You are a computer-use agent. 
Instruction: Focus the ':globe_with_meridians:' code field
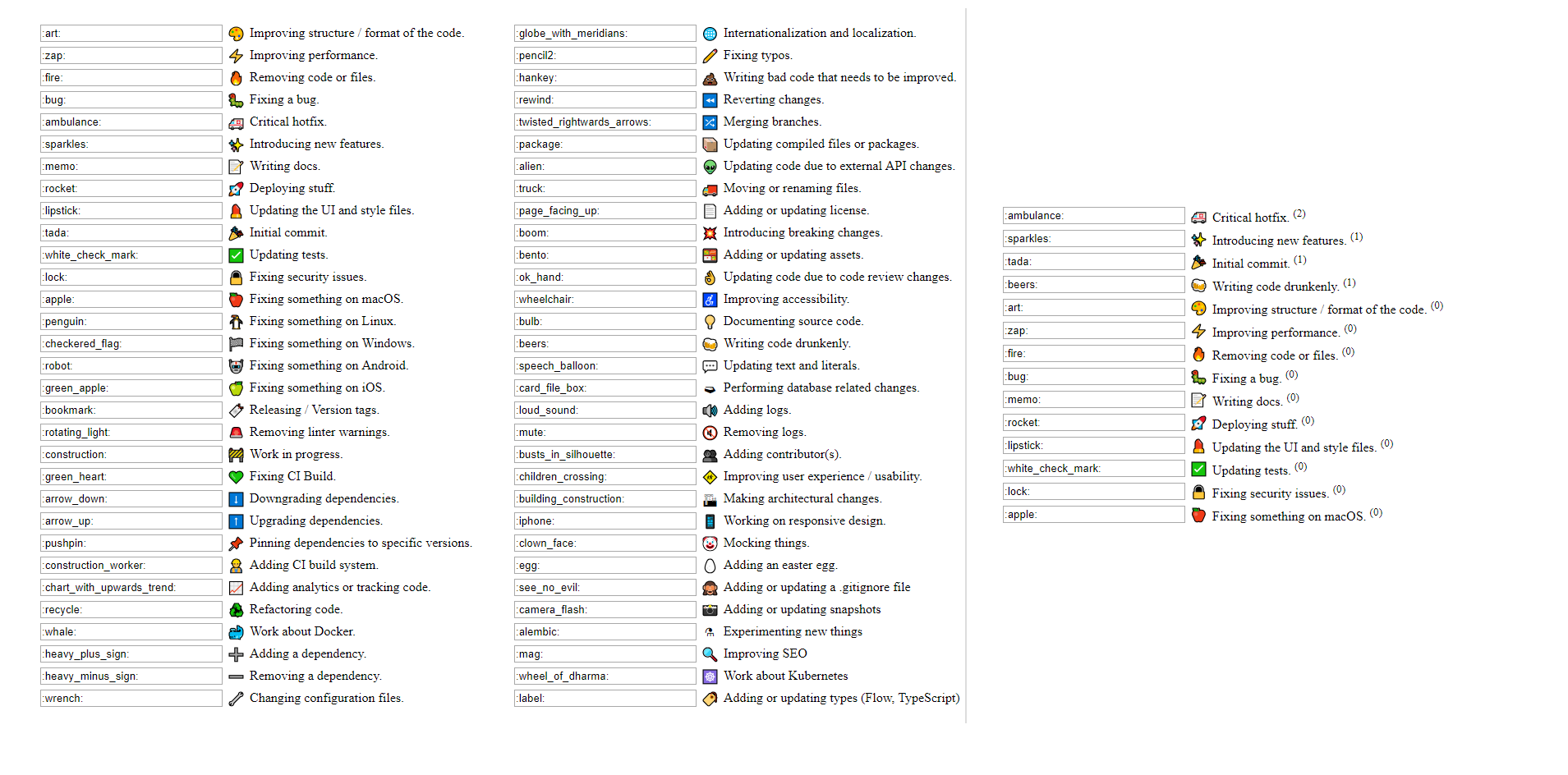[x=605, y=34]
